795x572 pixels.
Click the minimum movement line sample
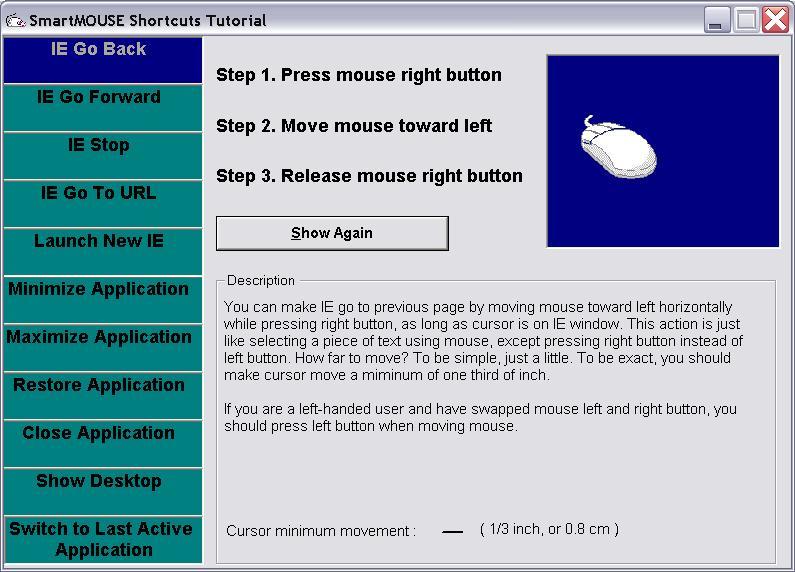click(452, 532)
